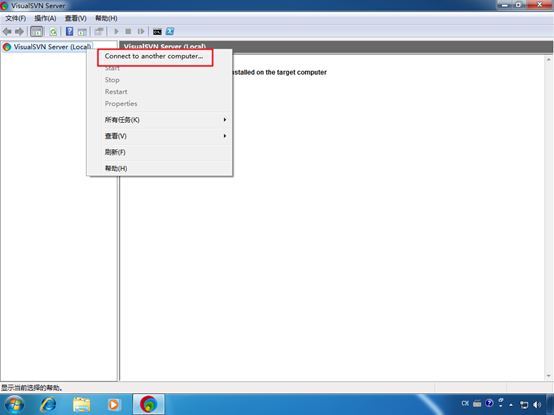The width and height of the screenshot is (554, 415).
Task: Launch Internet Explorer from the taskbar
Action: point(48,404)
